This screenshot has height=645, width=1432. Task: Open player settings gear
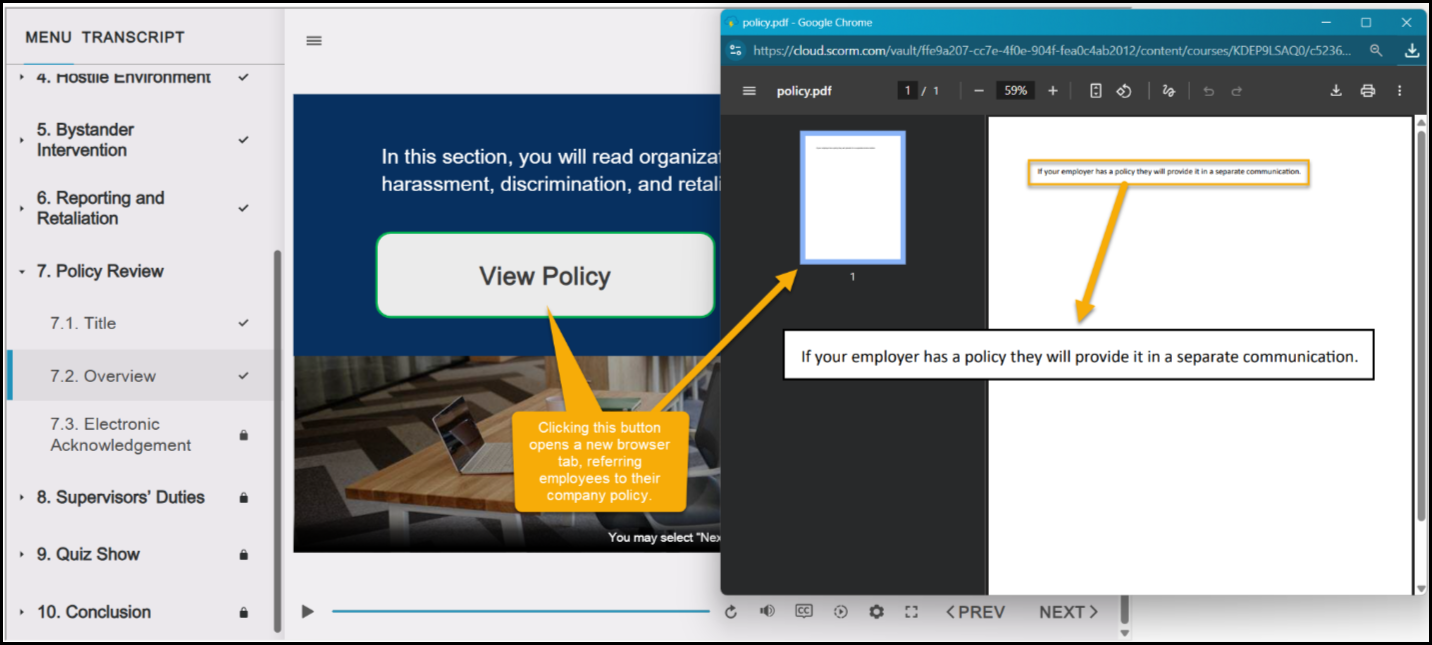877,612
